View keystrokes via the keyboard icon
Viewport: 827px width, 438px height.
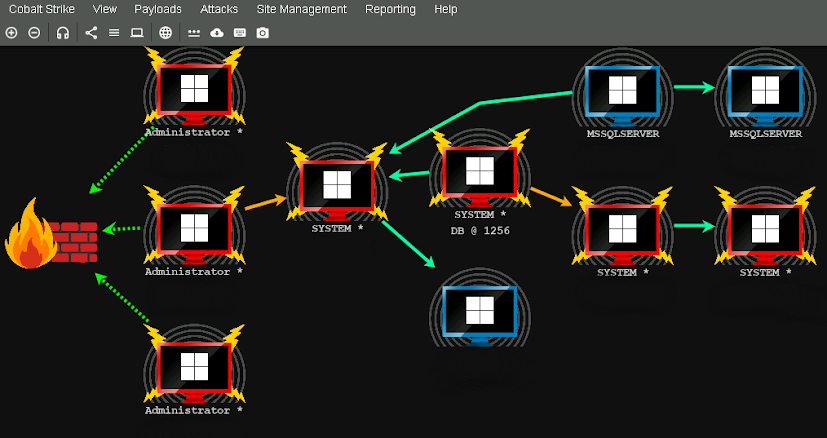tap(239, 32)
